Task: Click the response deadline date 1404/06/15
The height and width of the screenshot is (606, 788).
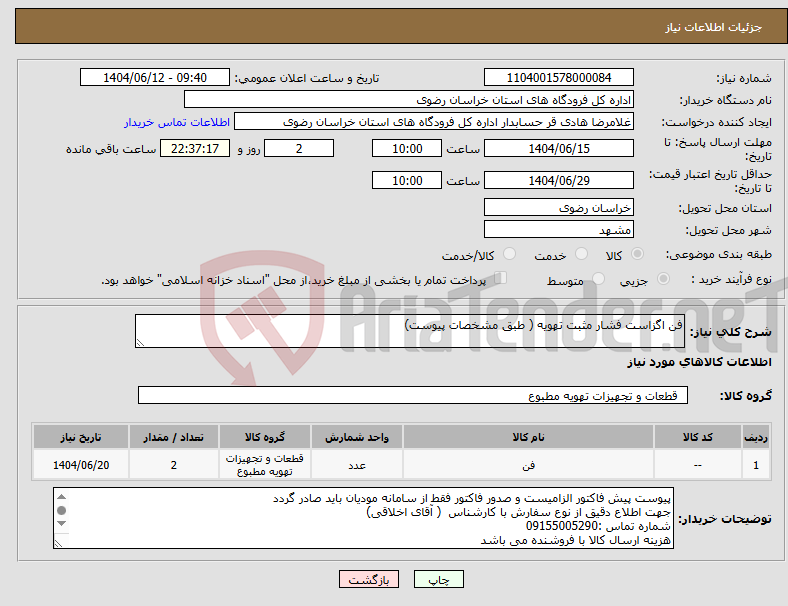Action: [558, 149]
